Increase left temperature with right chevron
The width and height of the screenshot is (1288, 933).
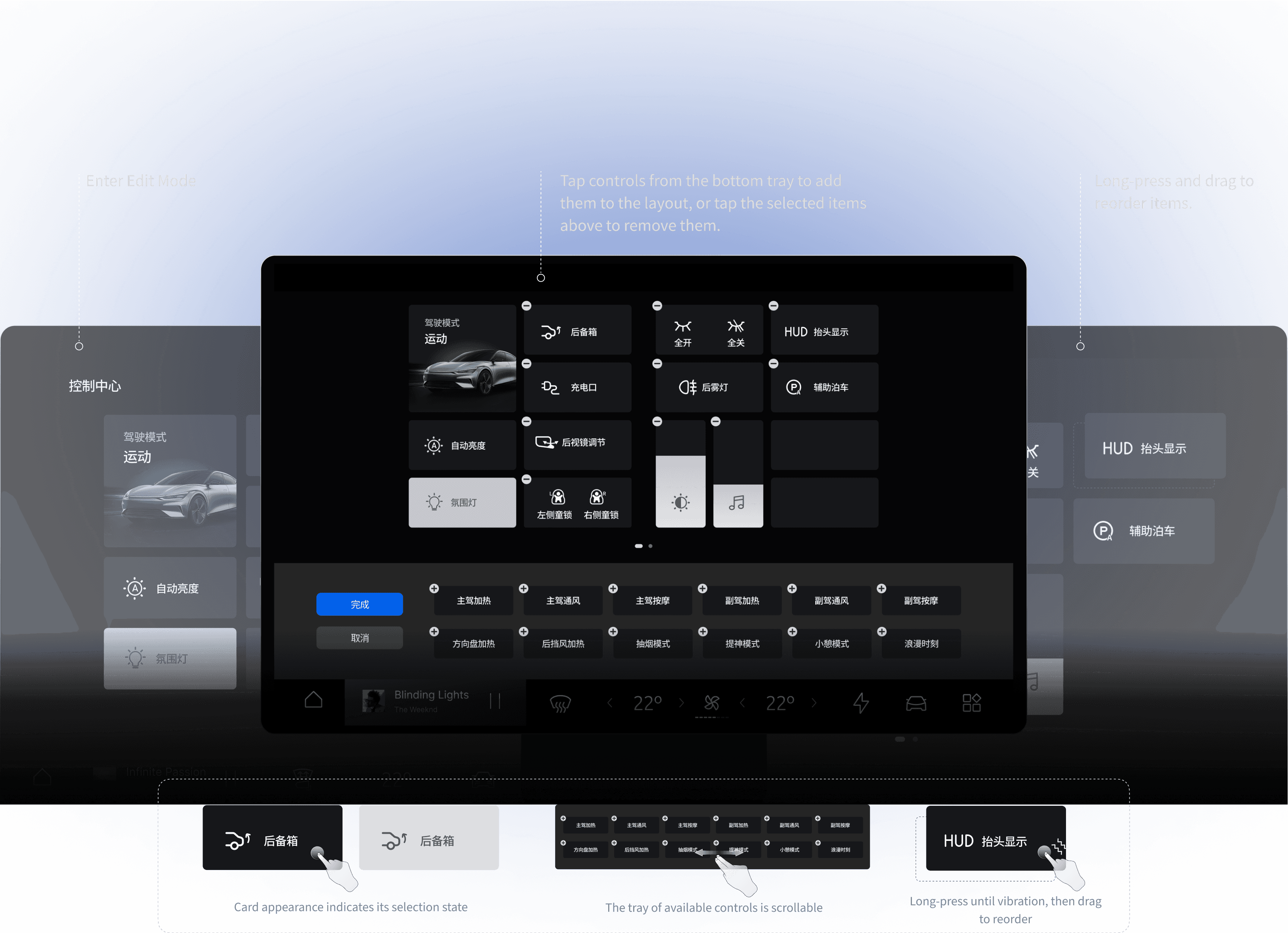click(681, 703)
